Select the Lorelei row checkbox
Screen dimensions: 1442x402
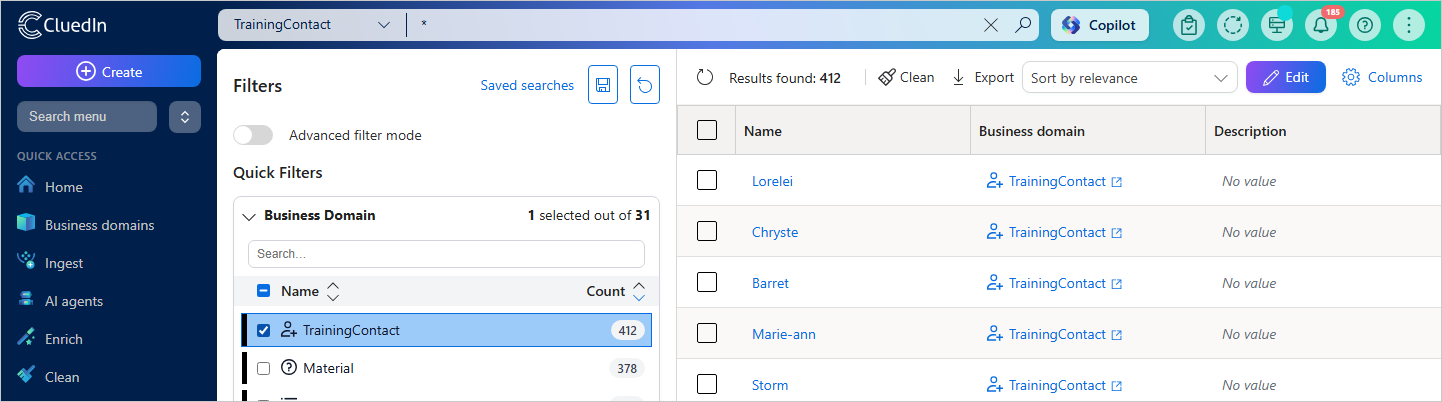pyautogui.click(x=707, y=181)
